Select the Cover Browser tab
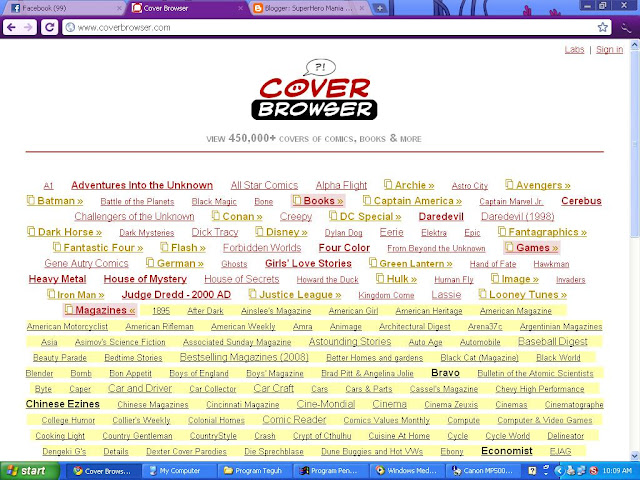 (x=186, y=8)
